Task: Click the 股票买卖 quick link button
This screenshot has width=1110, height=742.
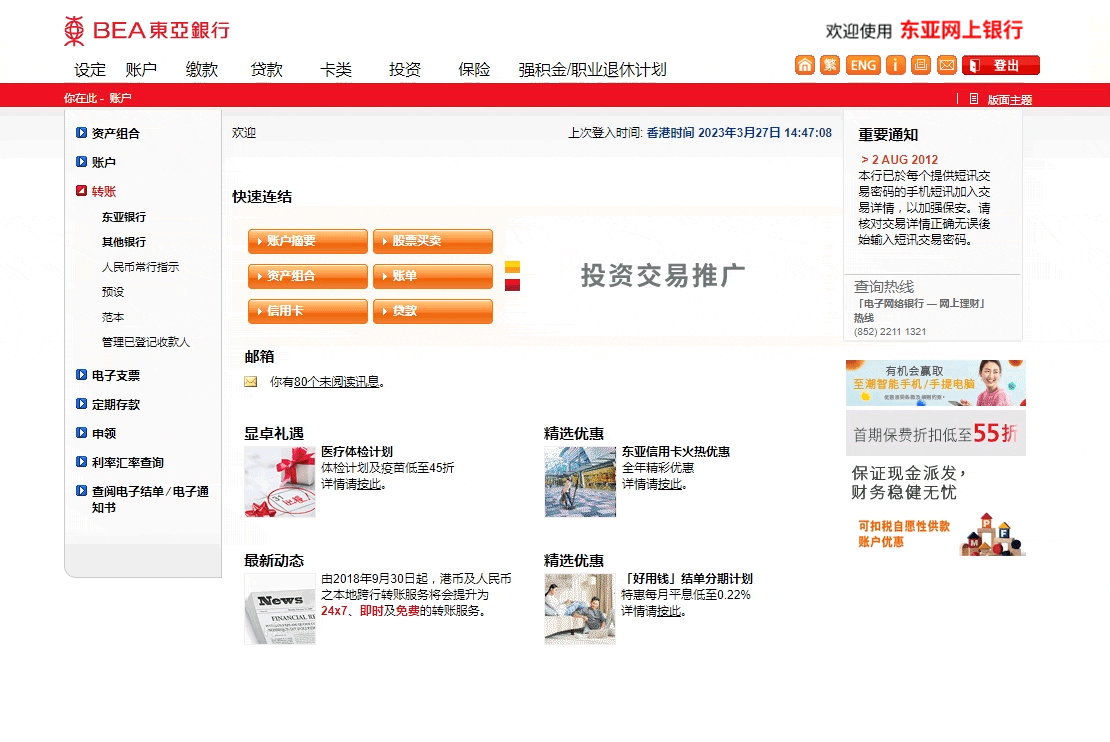Action: point(433,241)
